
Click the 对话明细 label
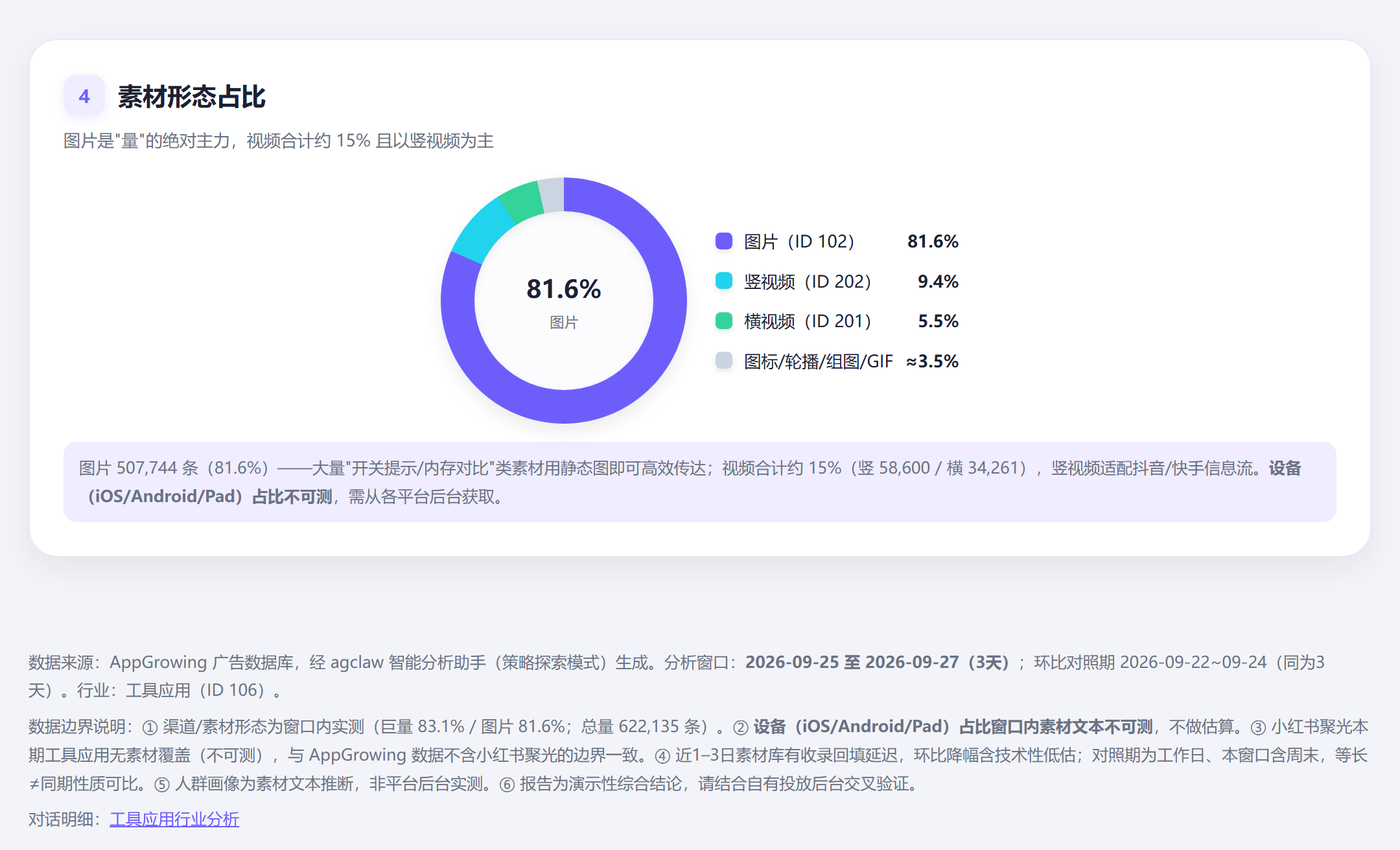tap(64, 819)
